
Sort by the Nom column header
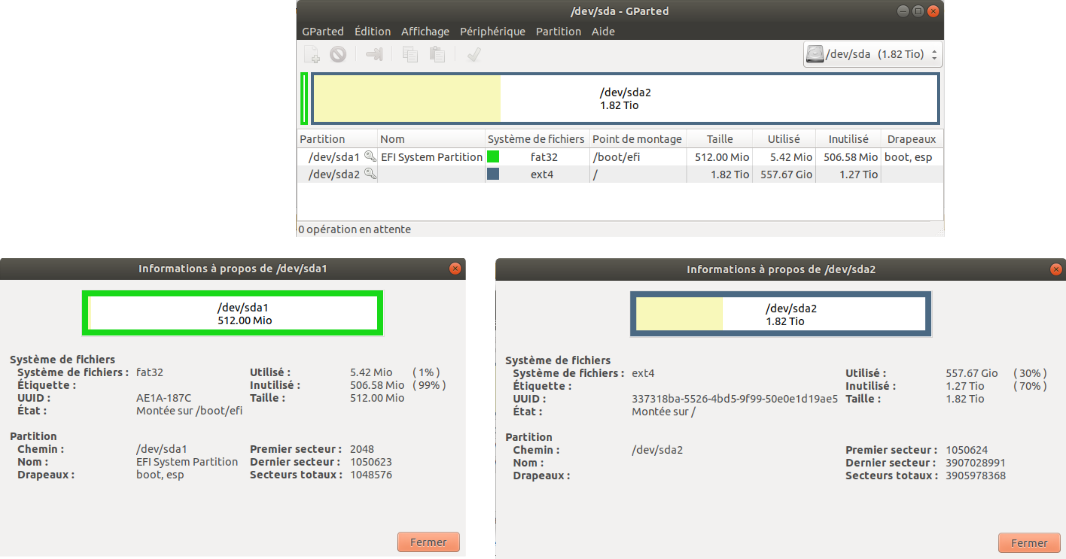point(431,139)
